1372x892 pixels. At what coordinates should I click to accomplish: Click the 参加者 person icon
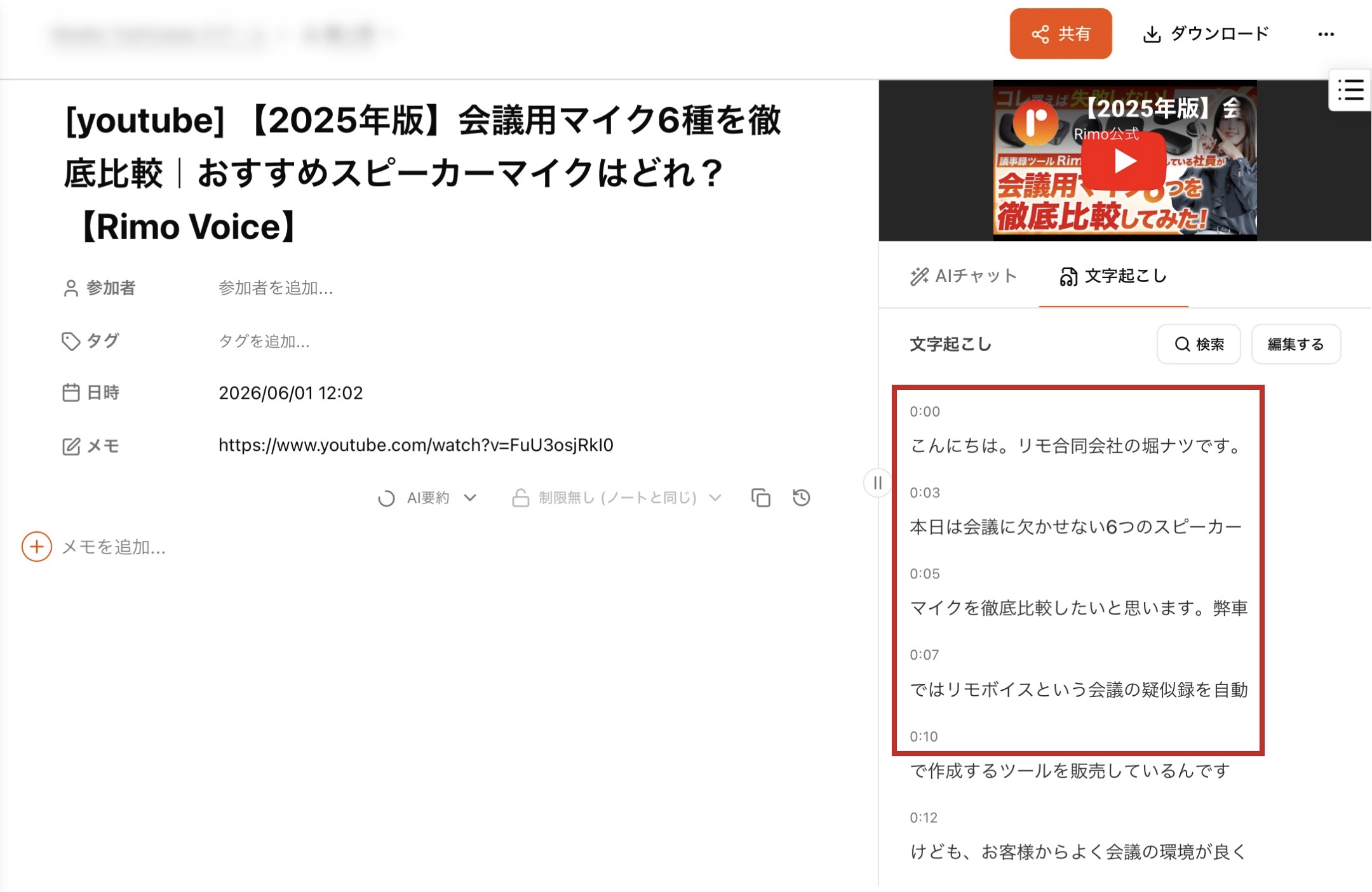coord(71,288)
